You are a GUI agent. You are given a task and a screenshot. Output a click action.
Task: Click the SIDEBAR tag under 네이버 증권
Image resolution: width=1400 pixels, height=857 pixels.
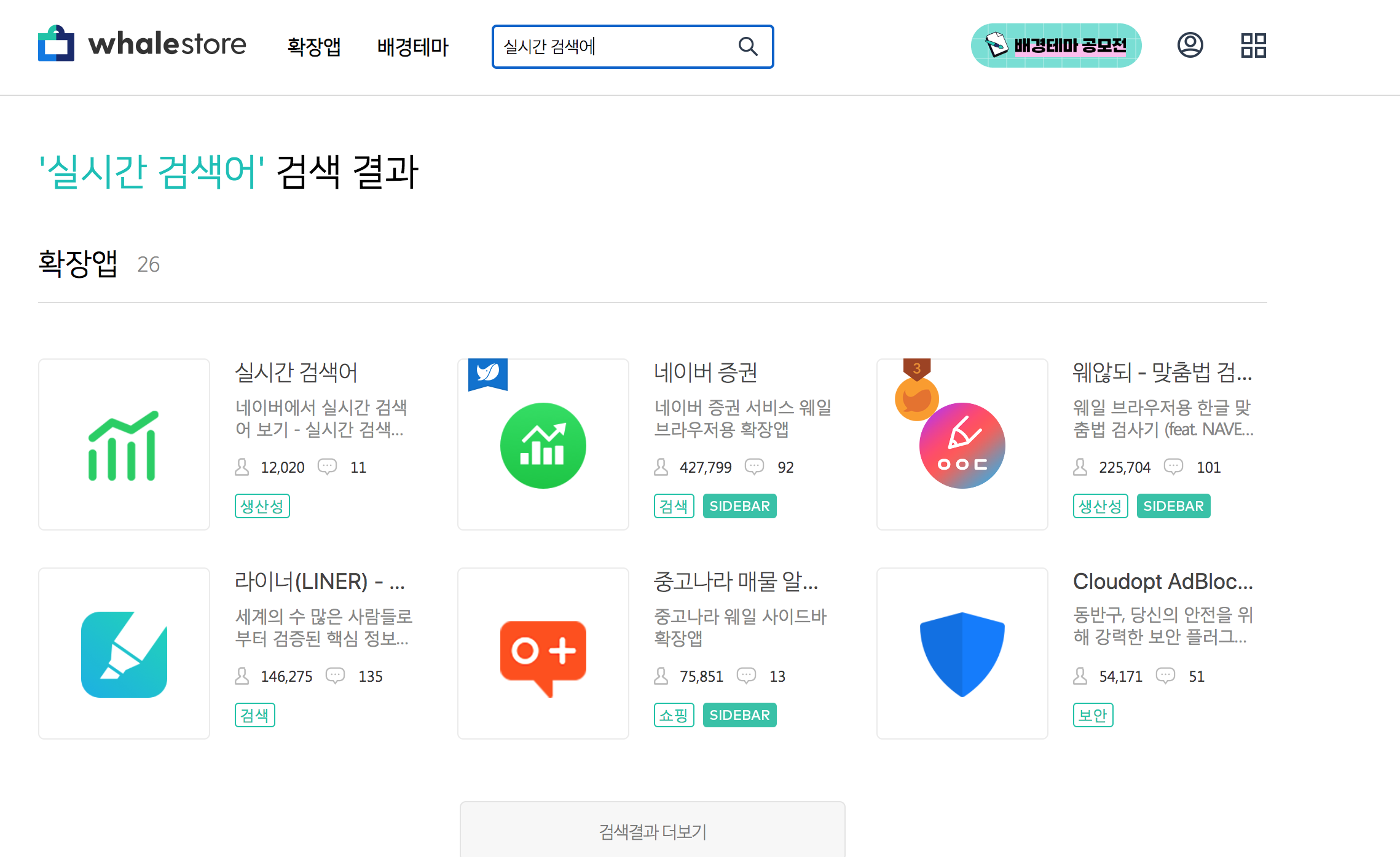click(x=739, y=506)
